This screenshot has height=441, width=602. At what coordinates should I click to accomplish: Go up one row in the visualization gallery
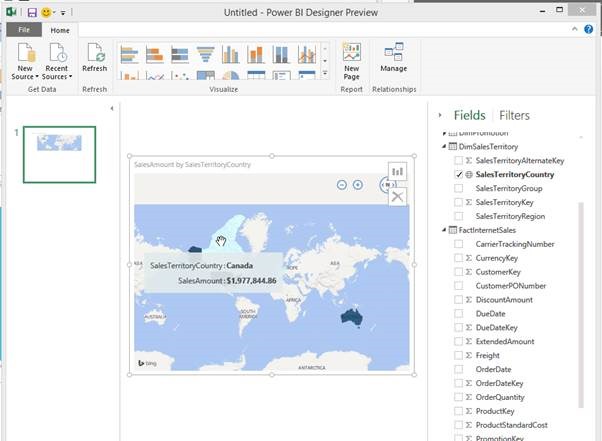click(x=325, y=48)
